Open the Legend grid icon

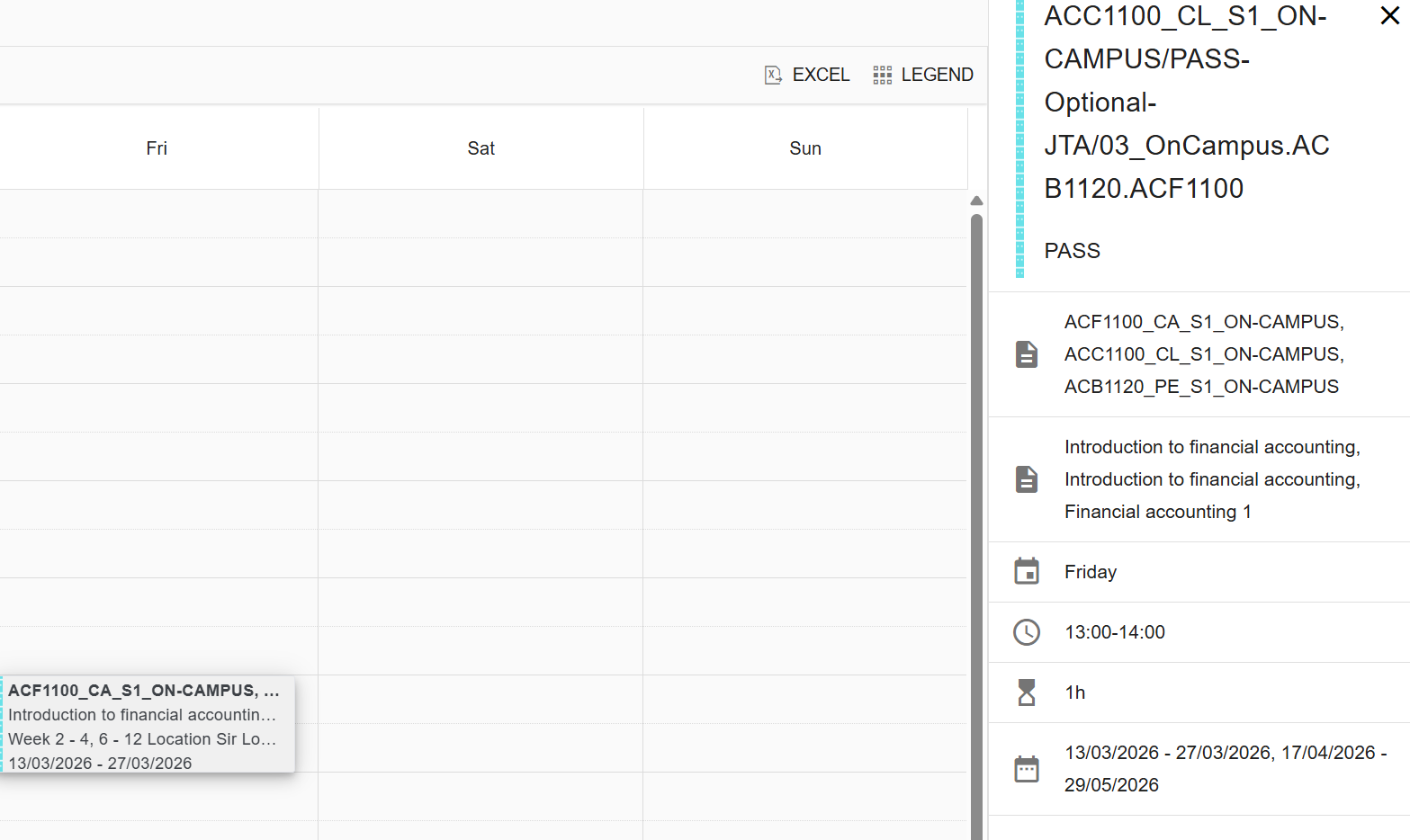point(882,75)
